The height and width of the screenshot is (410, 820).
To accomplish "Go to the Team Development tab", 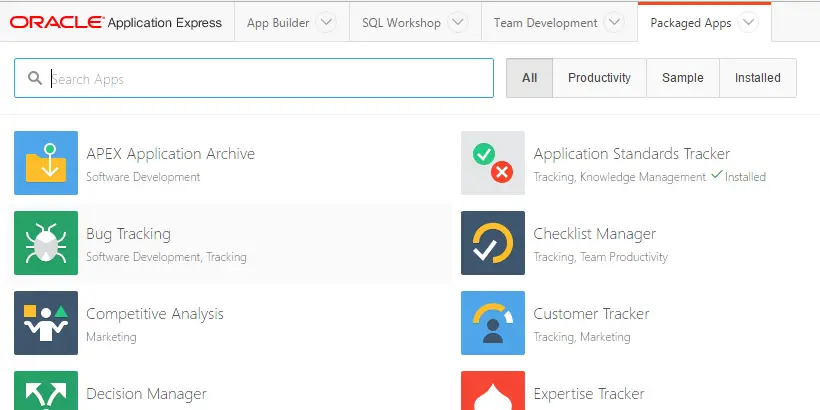I will point(545,23).
